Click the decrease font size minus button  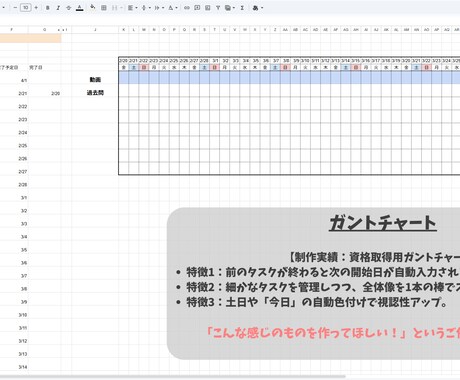(x=15, y=8)
